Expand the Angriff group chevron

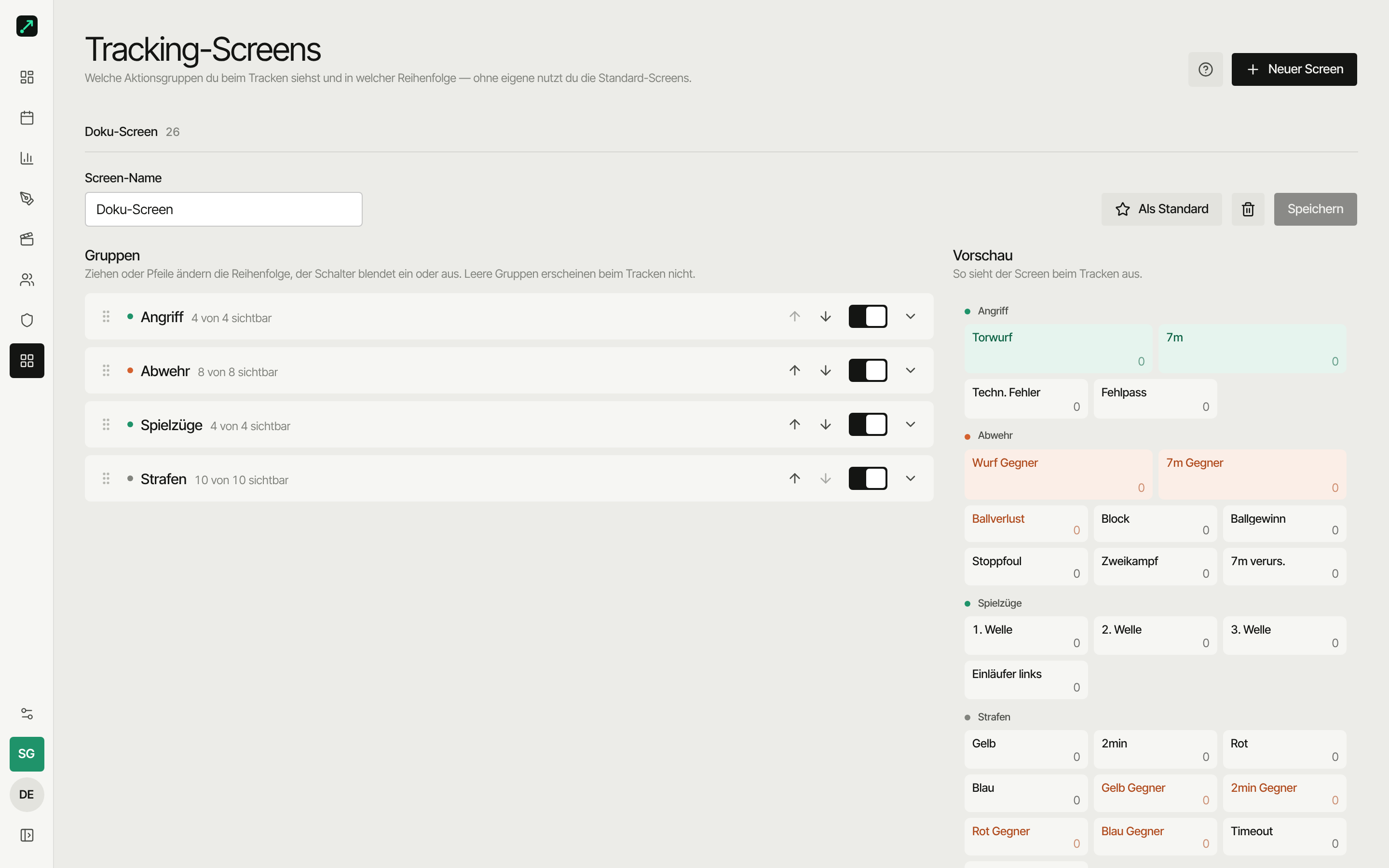click(x=910, y=316)
